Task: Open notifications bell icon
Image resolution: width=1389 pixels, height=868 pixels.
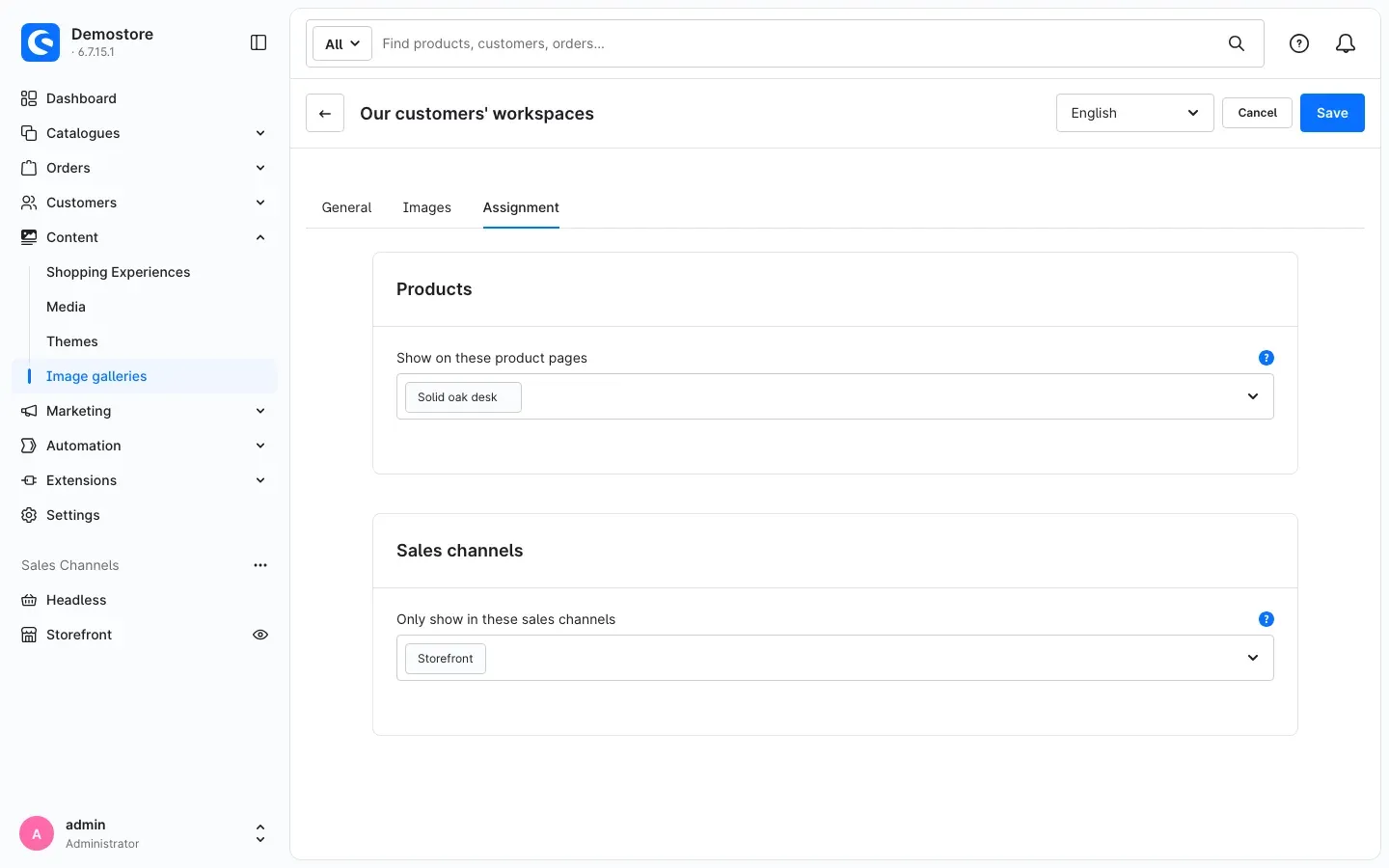Action: point(1346,43)
